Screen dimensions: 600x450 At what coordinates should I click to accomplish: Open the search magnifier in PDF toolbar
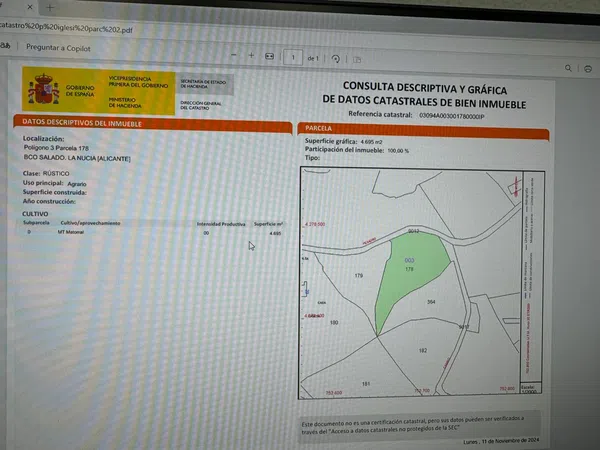pos(569,68)
